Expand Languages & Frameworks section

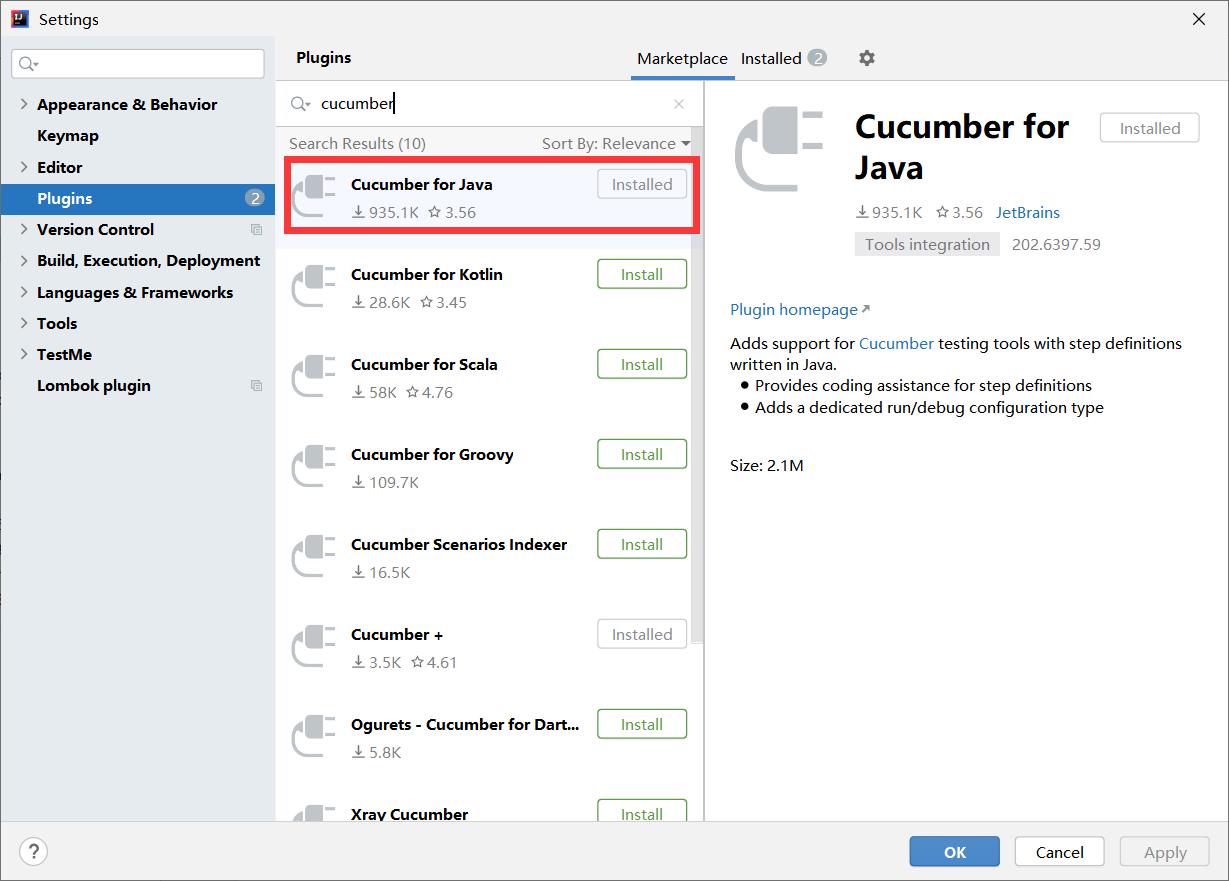click(24, 292)
